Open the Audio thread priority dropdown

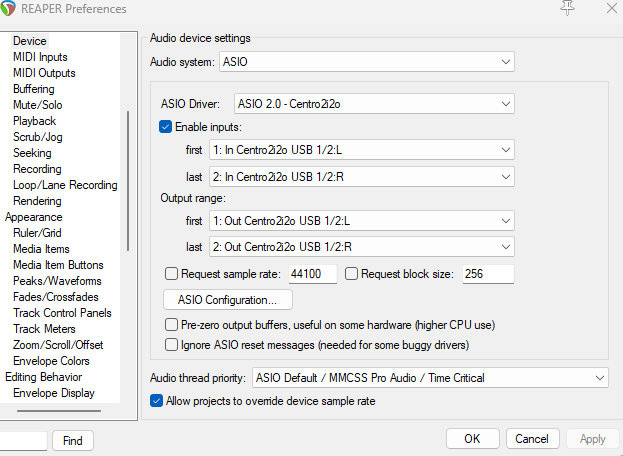tap(430, 378)
